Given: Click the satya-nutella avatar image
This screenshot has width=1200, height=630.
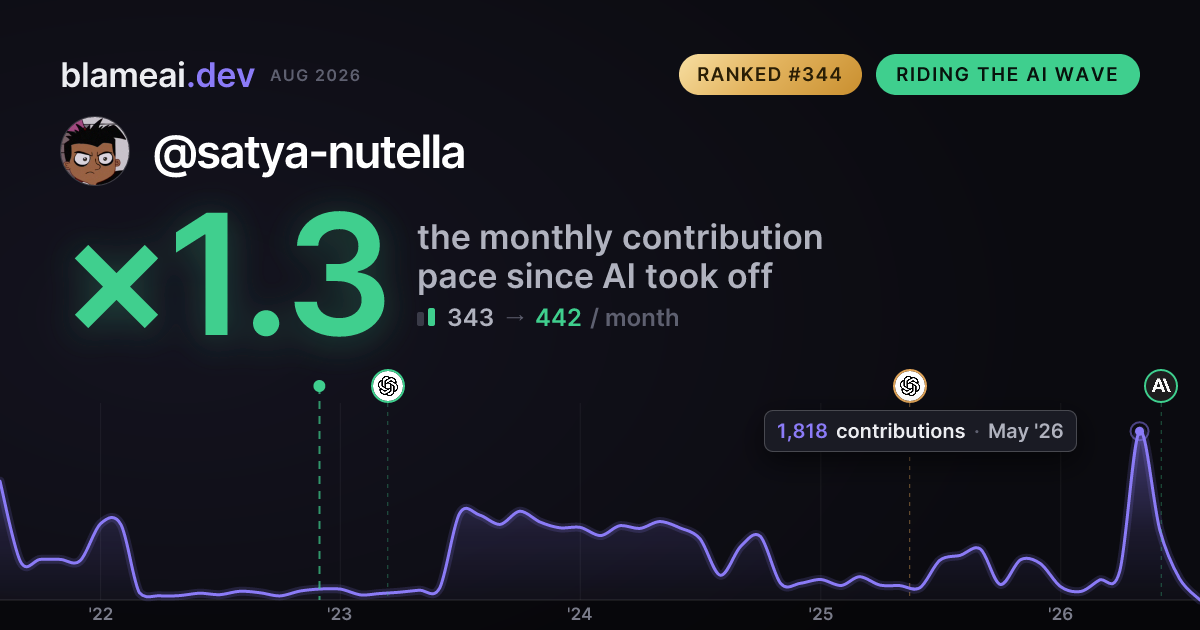Looking at the screenshot, I should pos(95,152).
